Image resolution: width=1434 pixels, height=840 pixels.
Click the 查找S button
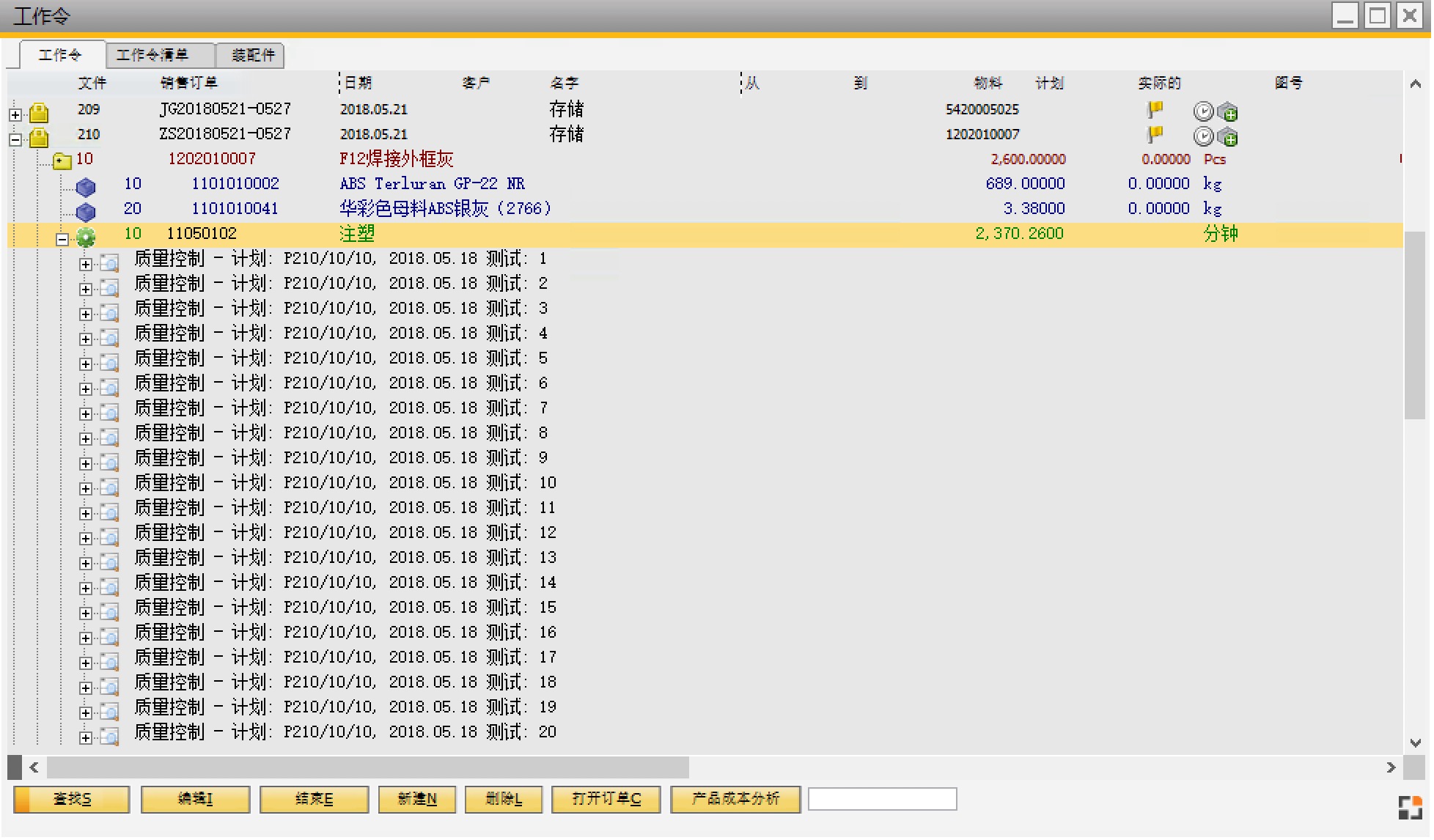click(x=72, y=799)
